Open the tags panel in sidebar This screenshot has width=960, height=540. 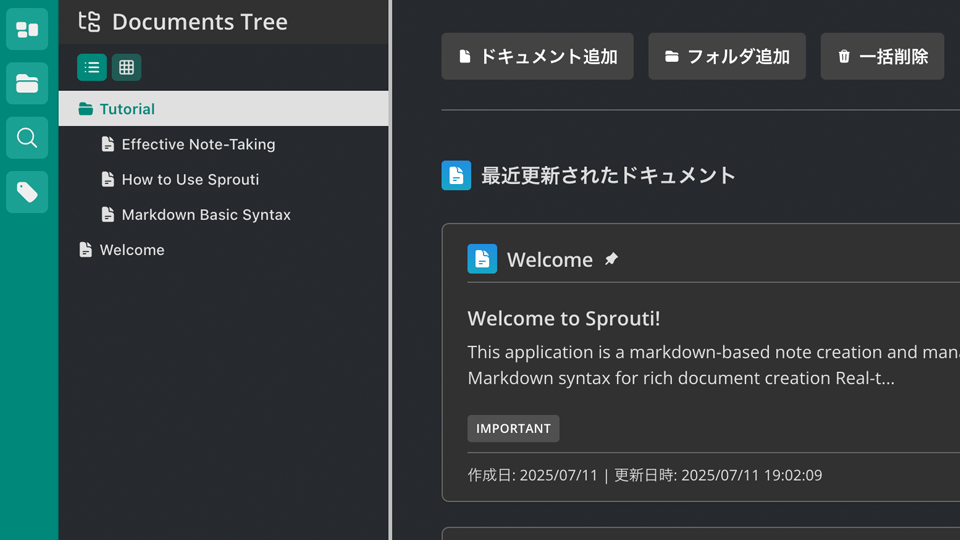[27, 192]
